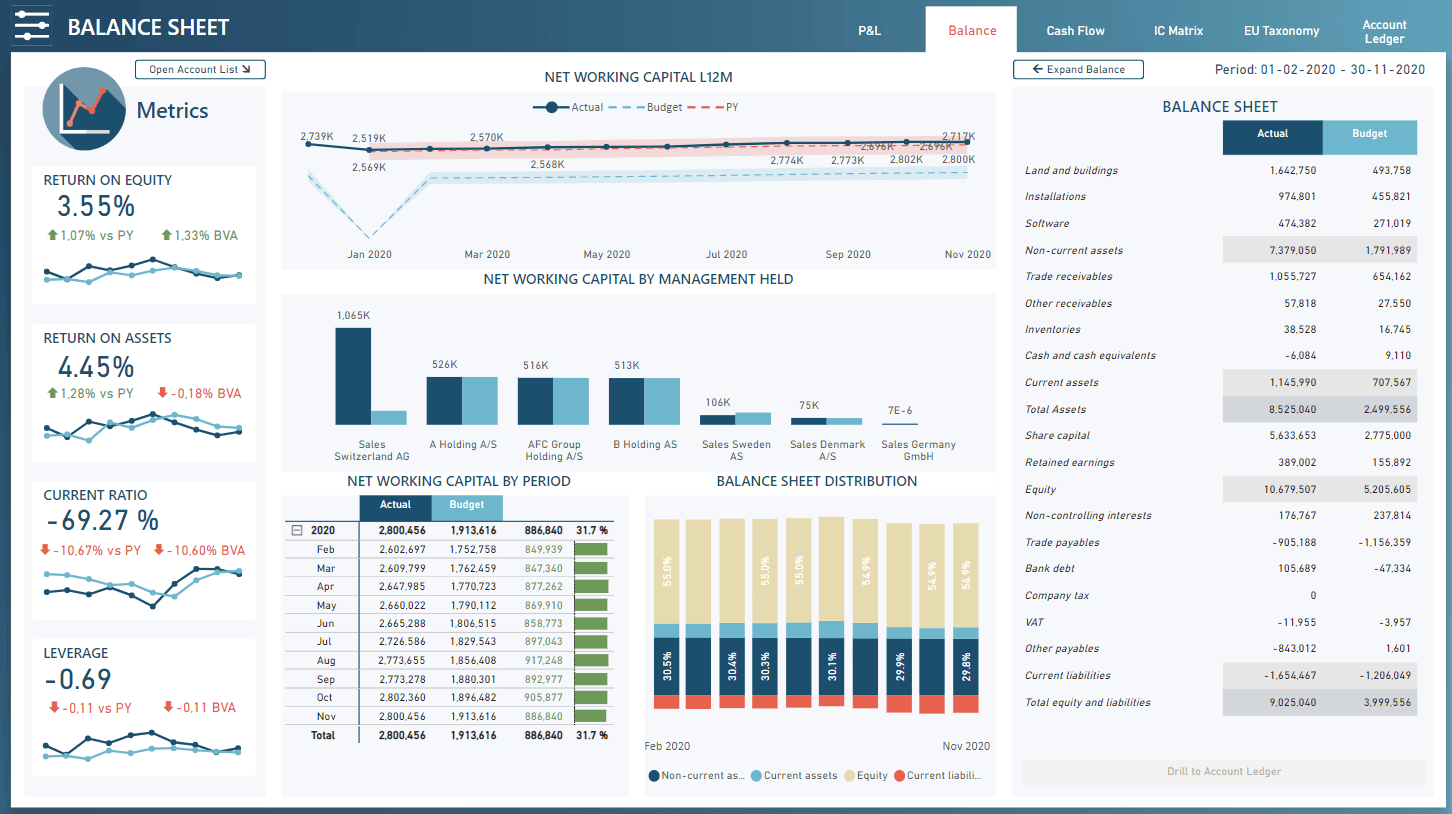
Task: Click Drill to Account Ledger button
Action: [x=1223, y=772]
